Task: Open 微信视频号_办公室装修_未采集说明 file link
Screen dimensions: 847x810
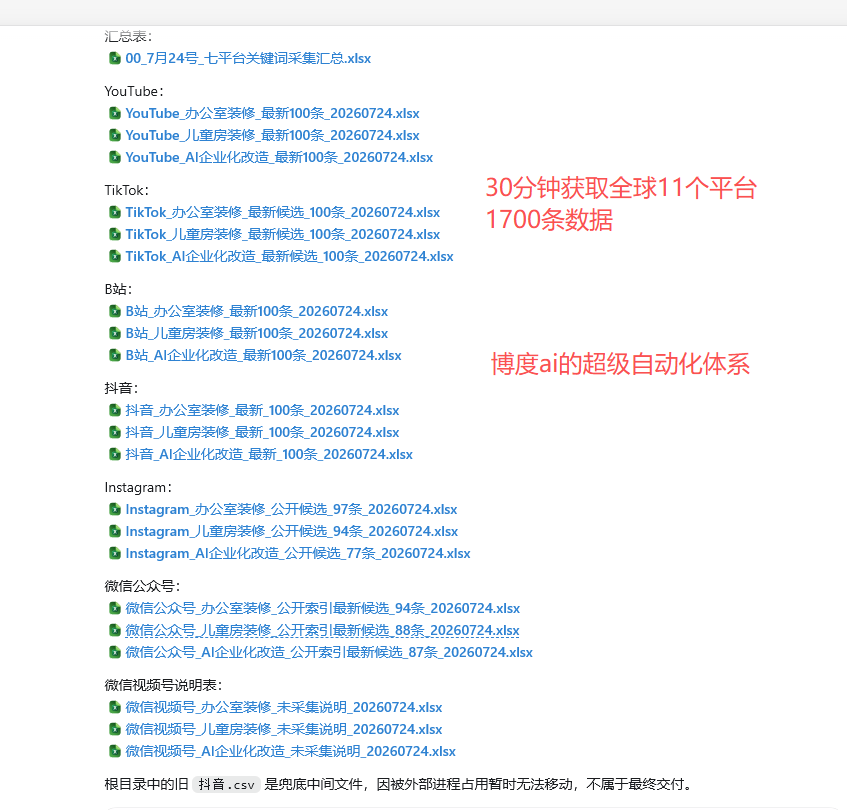Action: pyautogui.click(x=284, y=707)
